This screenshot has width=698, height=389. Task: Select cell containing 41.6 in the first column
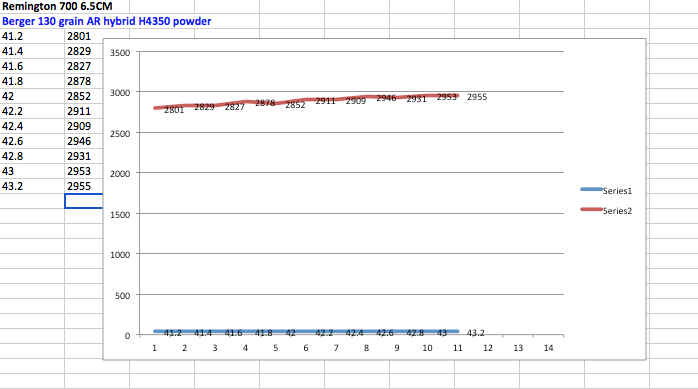(32, 66)
